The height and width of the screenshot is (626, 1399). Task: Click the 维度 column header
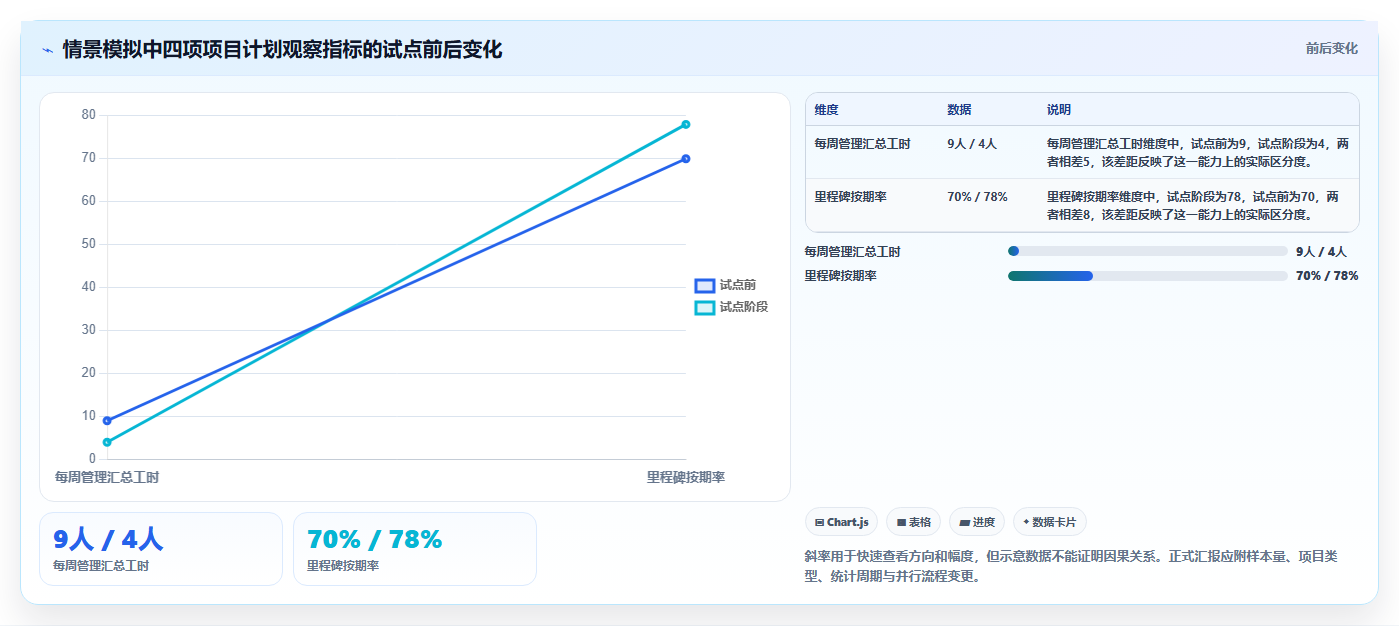tap(826, 110)
